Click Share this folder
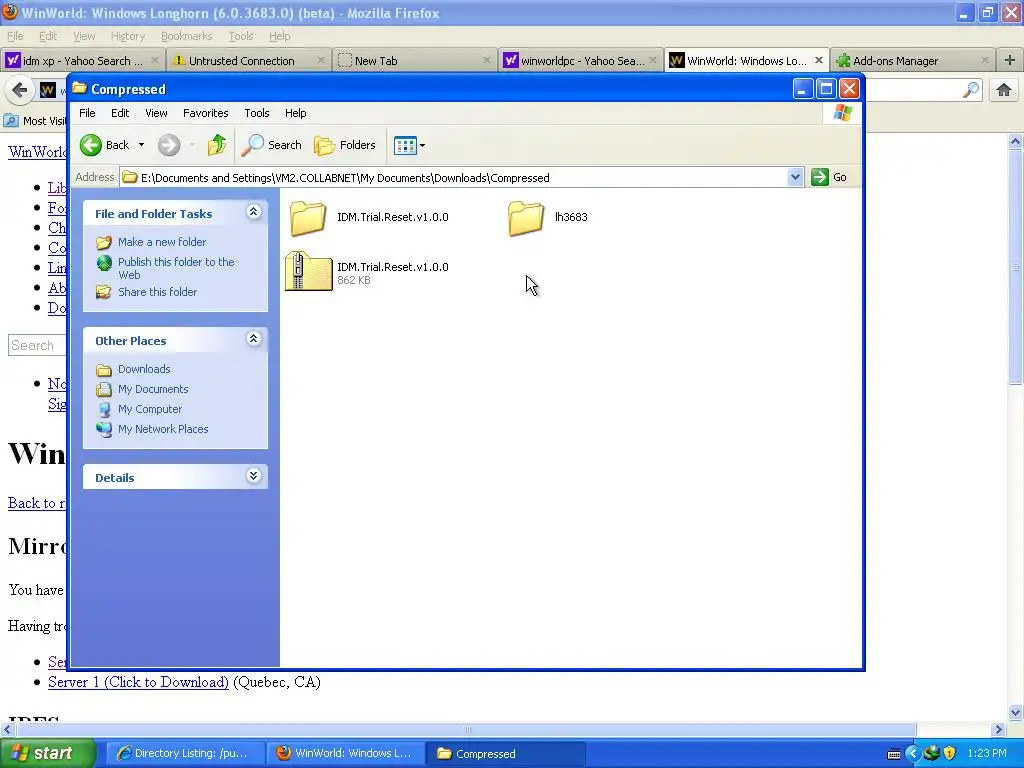 [x=157, y=292]
